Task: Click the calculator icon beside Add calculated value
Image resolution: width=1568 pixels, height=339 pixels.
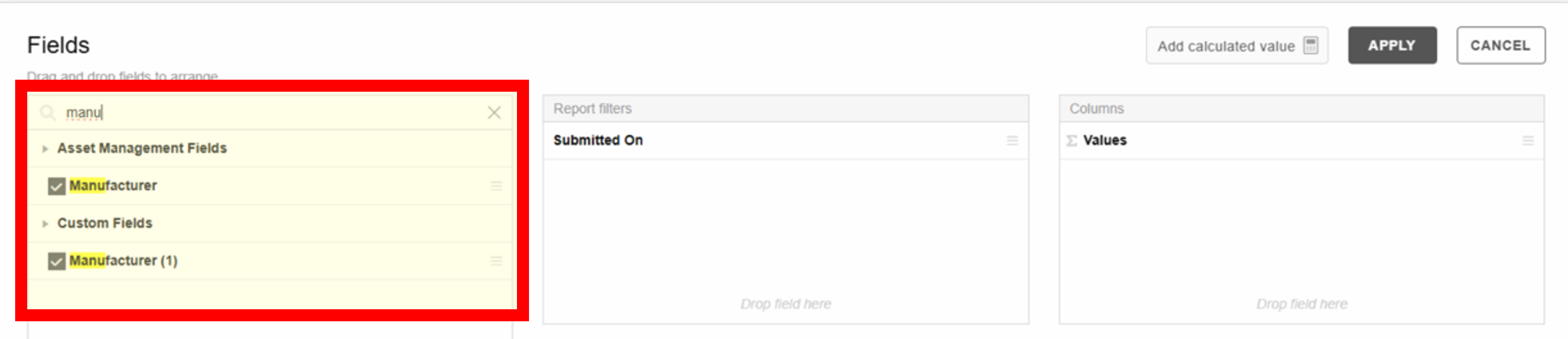Action: (1311, 46)
